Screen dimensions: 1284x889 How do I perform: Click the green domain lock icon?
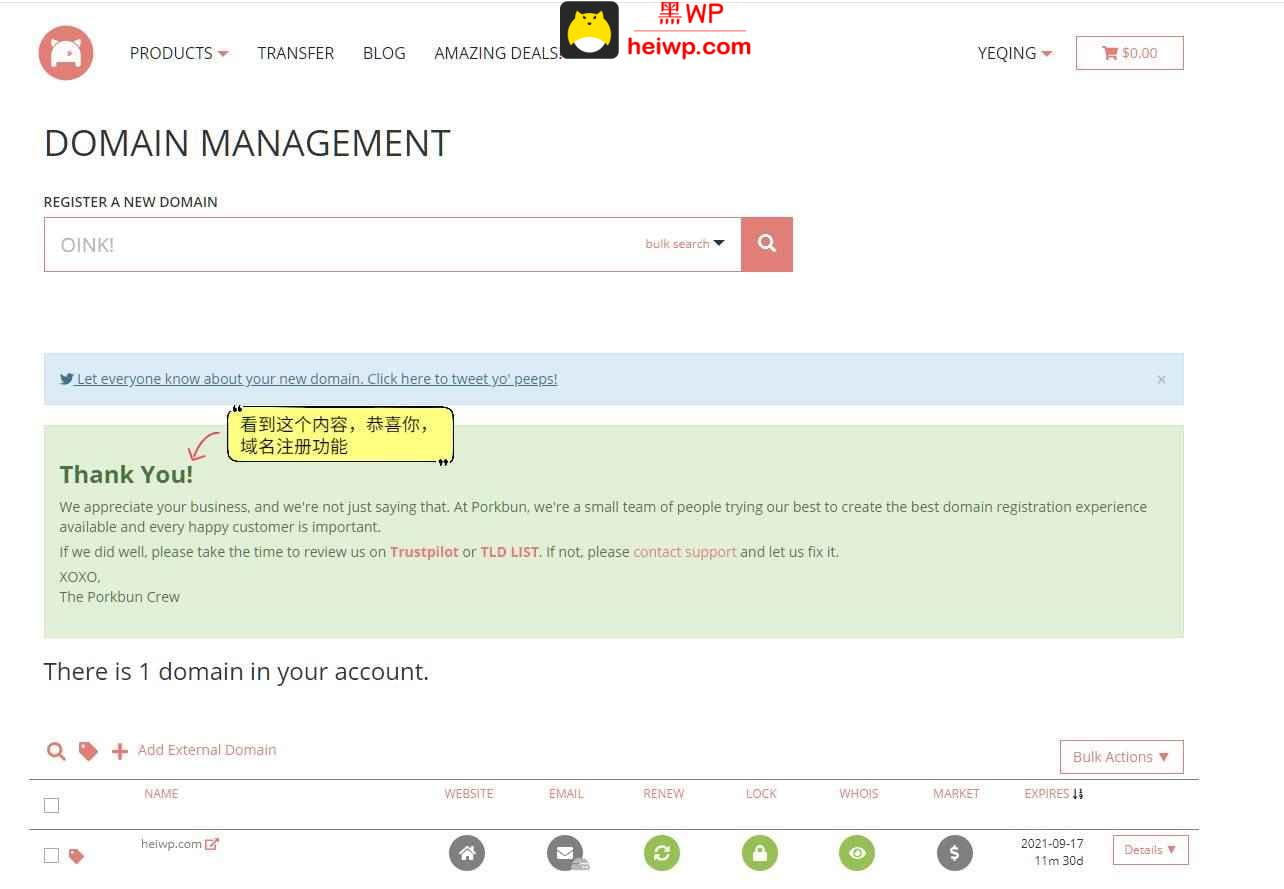[760, 853]
